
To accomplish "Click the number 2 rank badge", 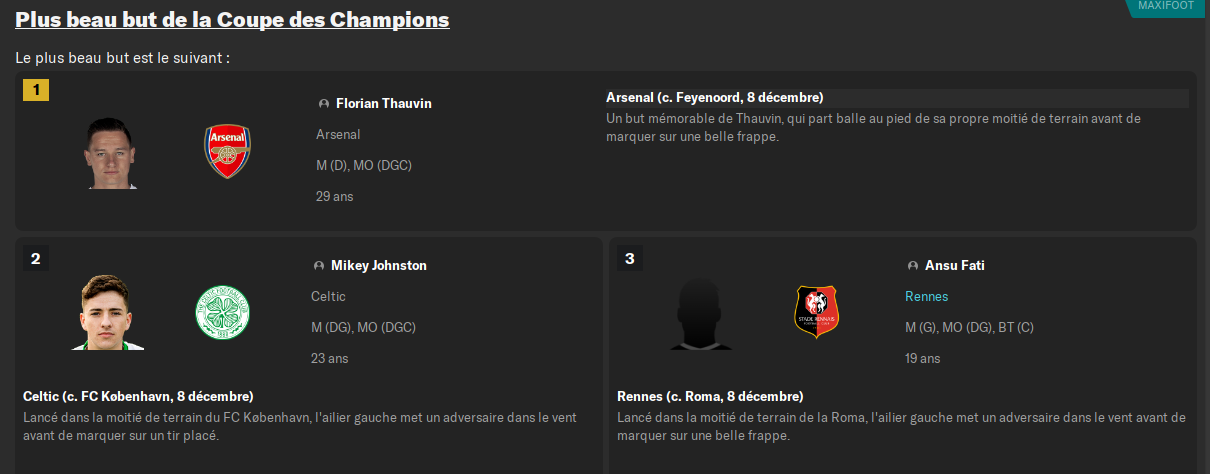I will tap(36, 259).
